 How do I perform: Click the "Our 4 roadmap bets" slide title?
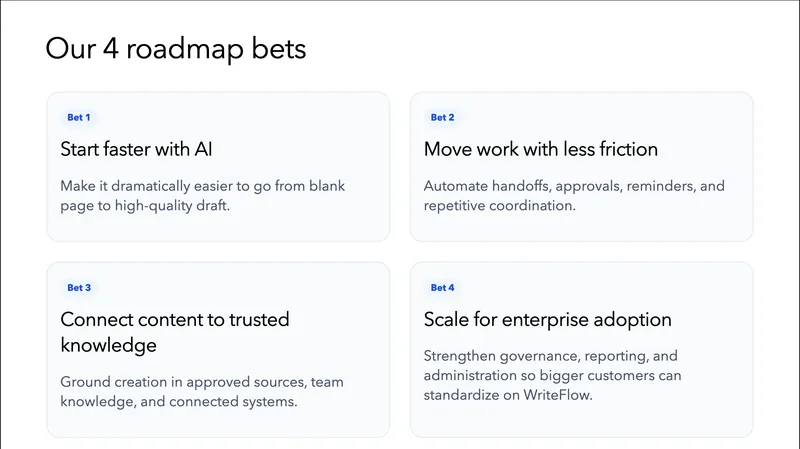[175, 48]
